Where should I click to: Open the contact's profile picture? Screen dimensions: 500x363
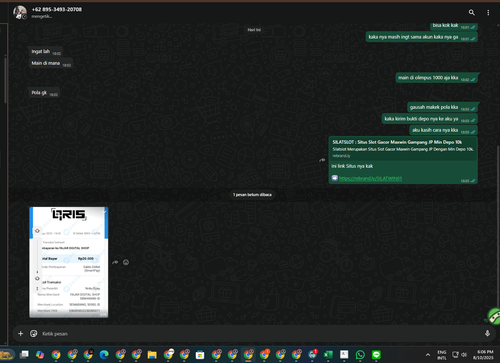(x=20, y=12)
